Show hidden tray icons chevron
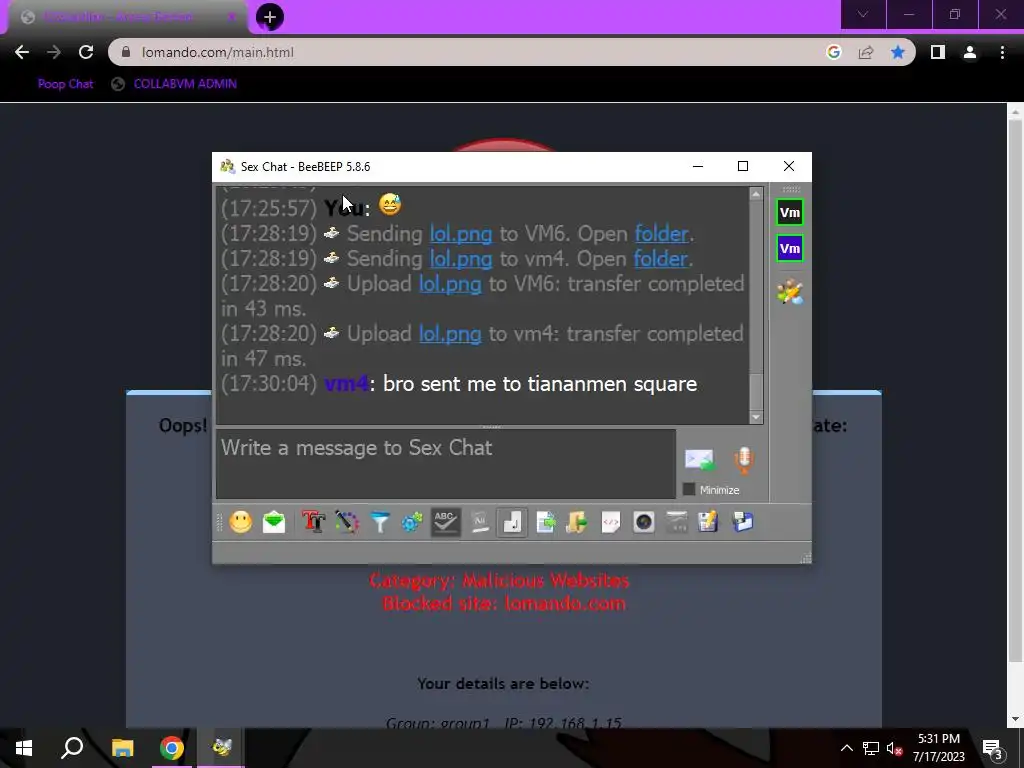Image resolution: width=1024 pixels, height=768 pixels. [x=846, y=748]
